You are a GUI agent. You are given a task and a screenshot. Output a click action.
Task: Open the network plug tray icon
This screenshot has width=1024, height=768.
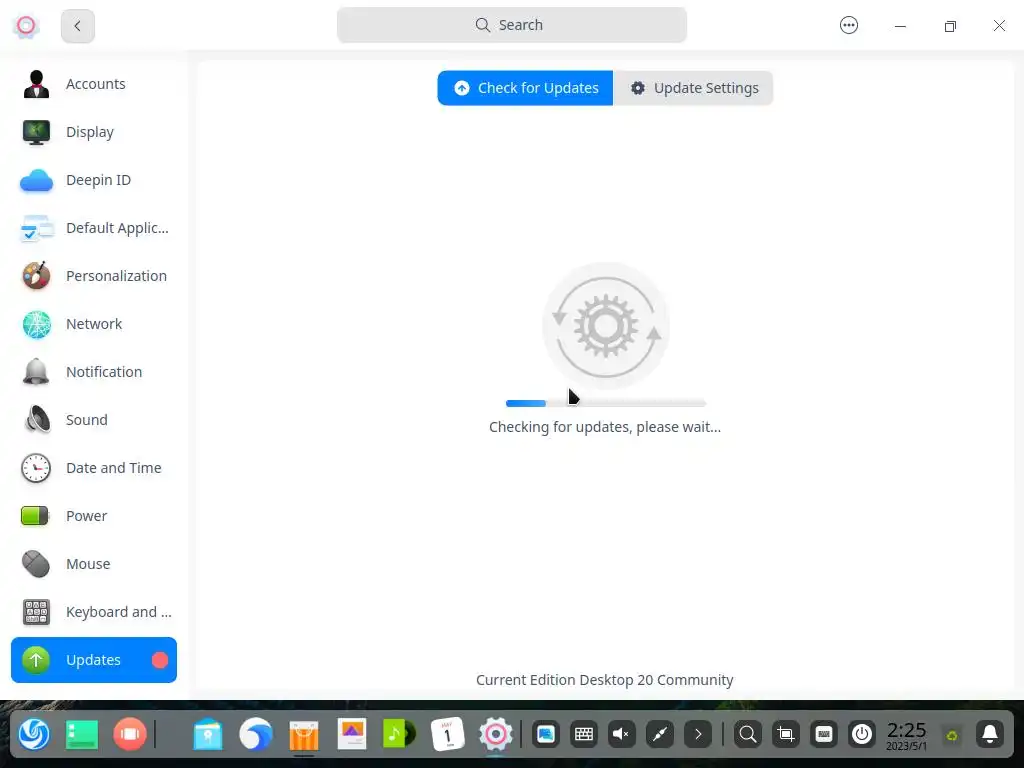660,735
